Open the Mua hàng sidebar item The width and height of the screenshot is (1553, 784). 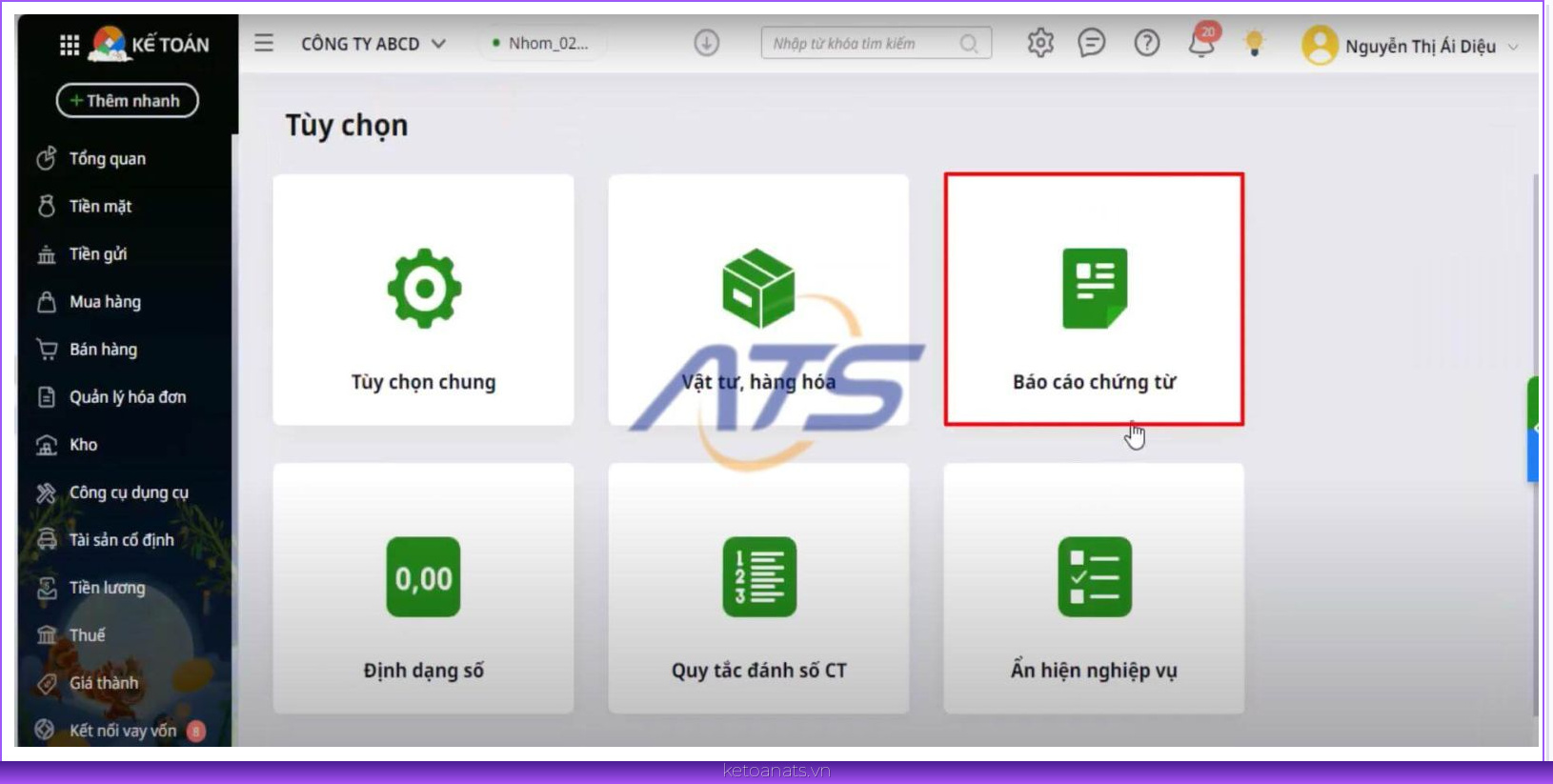89,301
